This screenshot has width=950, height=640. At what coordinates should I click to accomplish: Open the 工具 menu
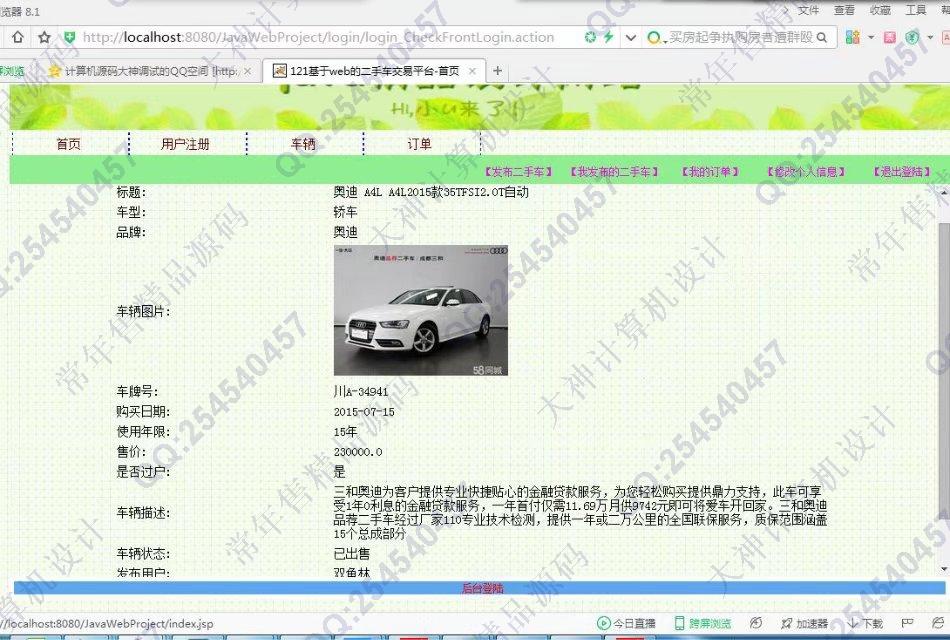[x=915, y=10]
